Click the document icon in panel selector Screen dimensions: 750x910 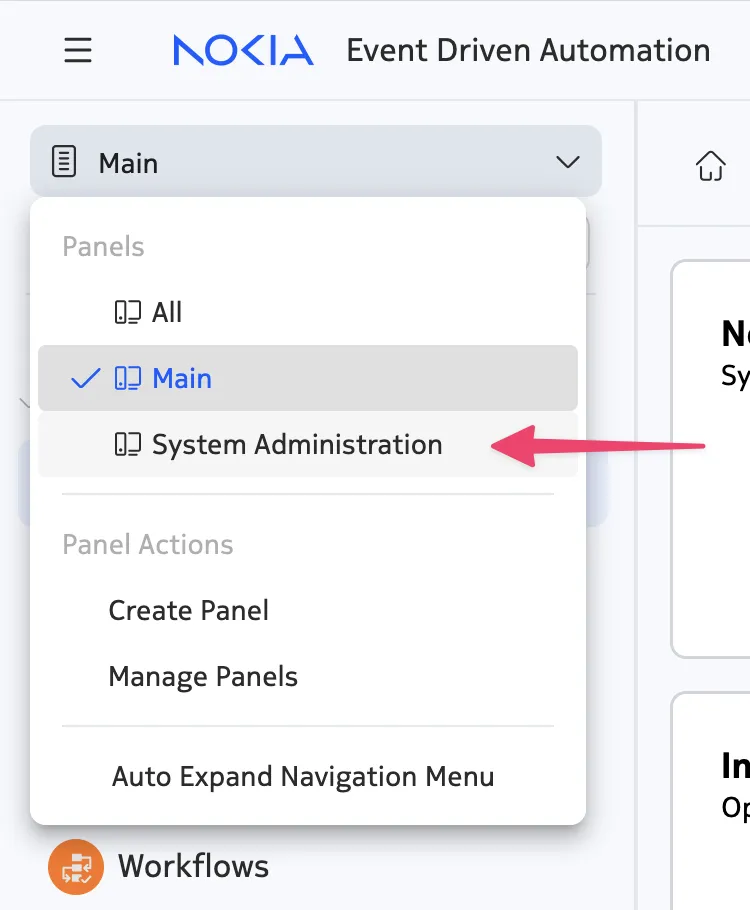[x=64, y=161]
